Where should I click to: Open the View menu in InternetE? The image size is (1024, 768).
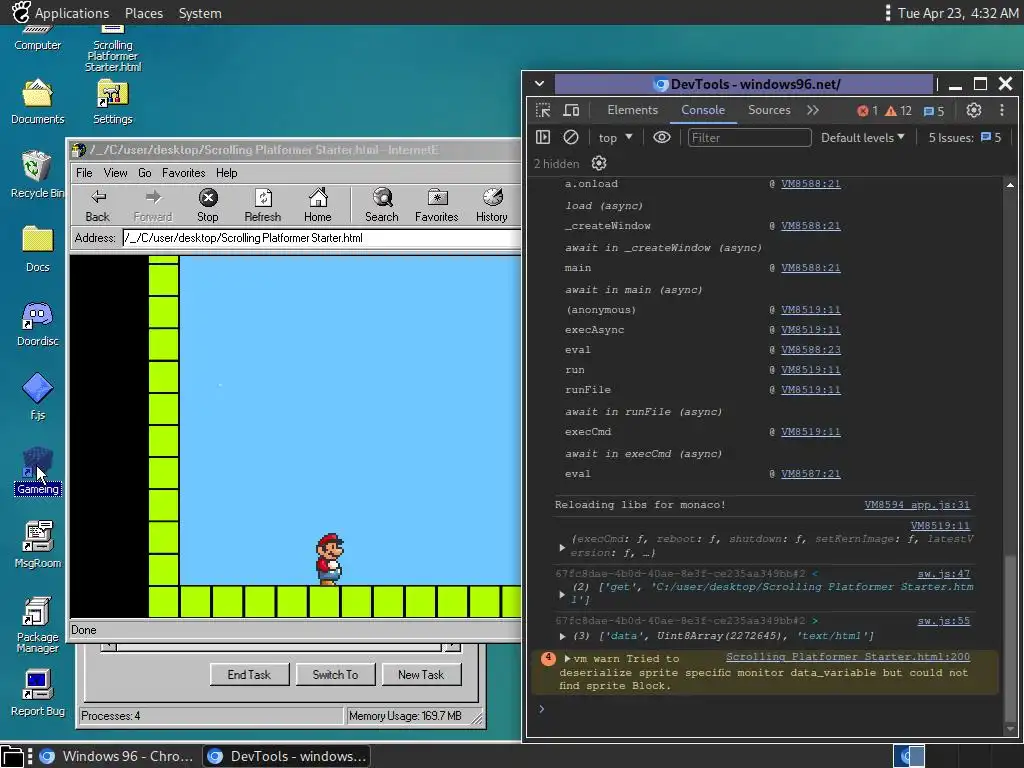pyautogui.click(x=116, y=173)
